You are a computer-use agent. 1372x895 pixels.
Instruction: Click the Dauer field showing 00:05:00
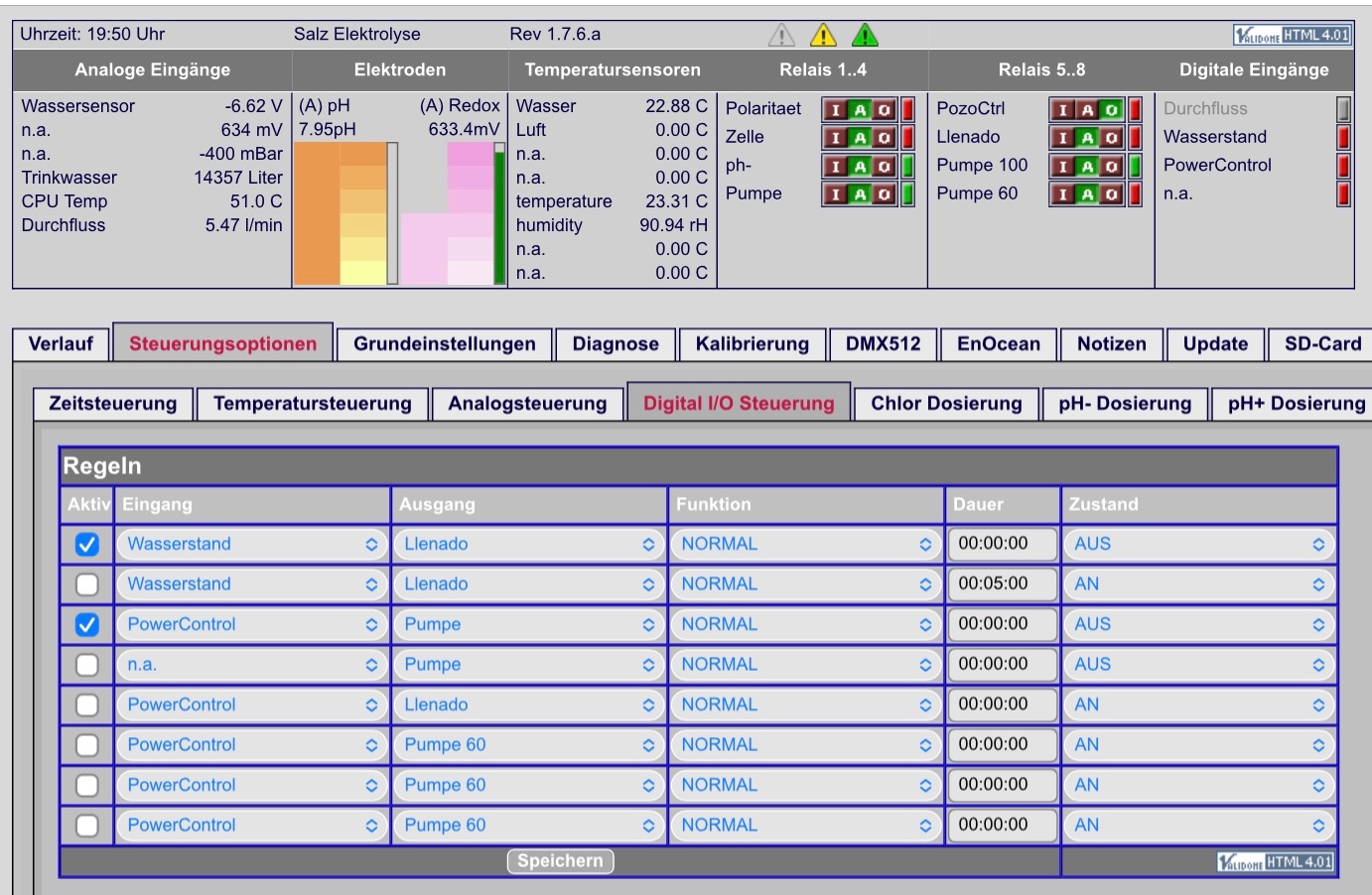[1002, 584]
